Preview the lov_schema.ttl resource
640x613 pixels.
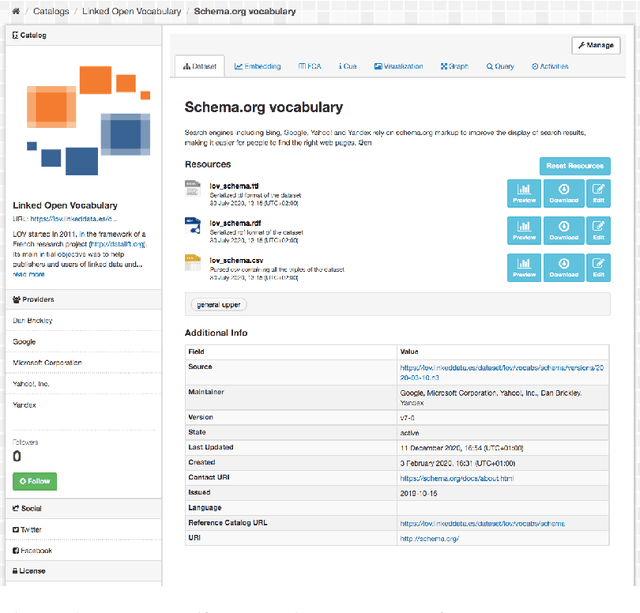524,192
